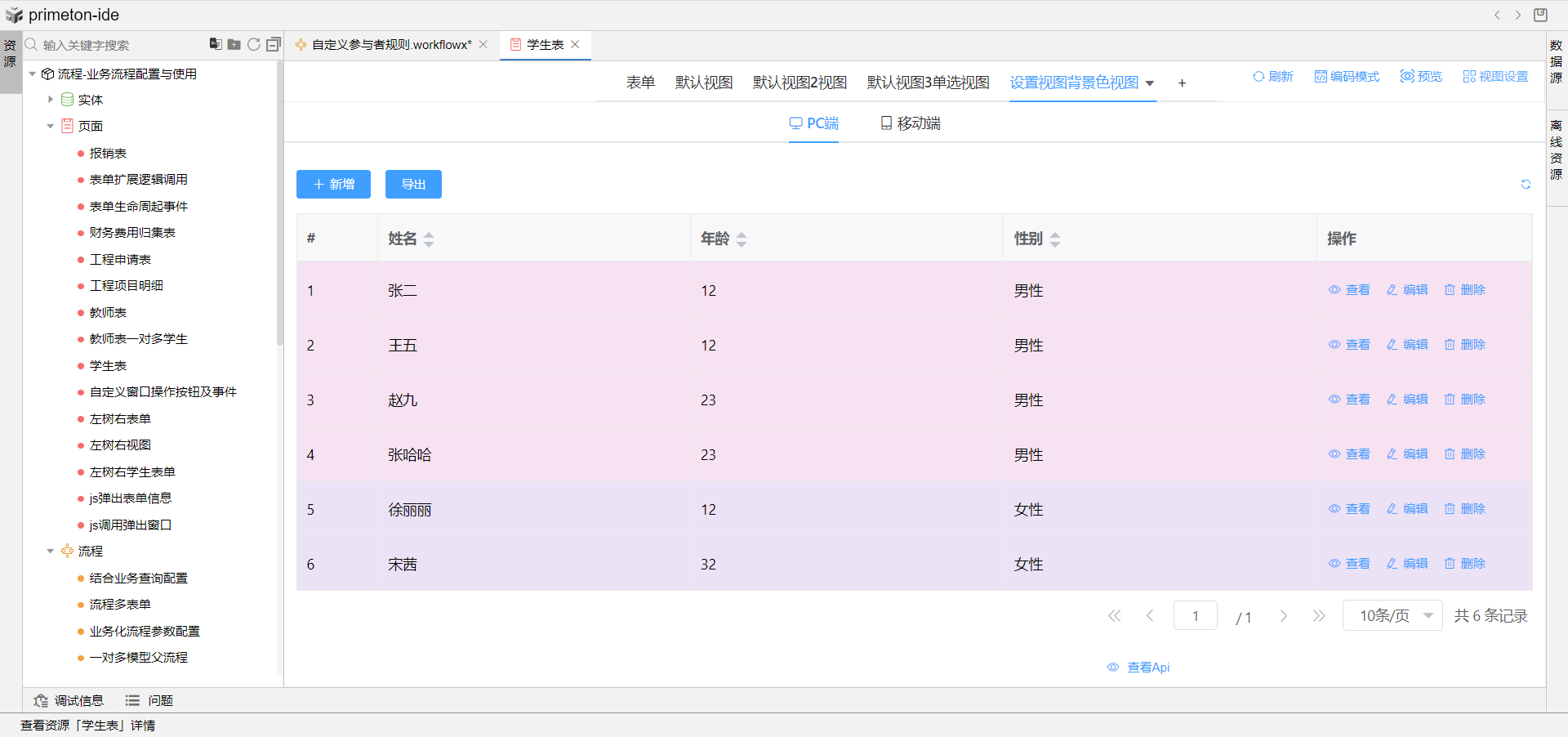Toggle sort on the 年龄 column
Viewport: 1568px width, 737px height.
point(742,239)
